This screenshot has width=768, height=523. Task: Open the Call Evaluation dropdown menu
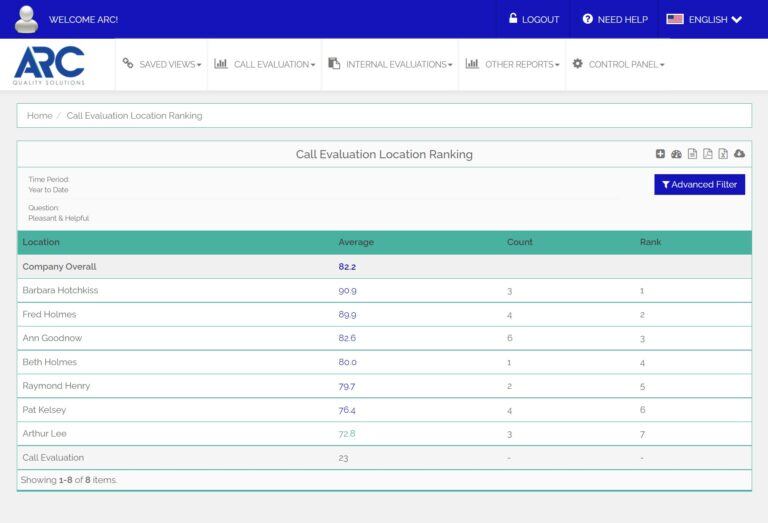(265, 64)
